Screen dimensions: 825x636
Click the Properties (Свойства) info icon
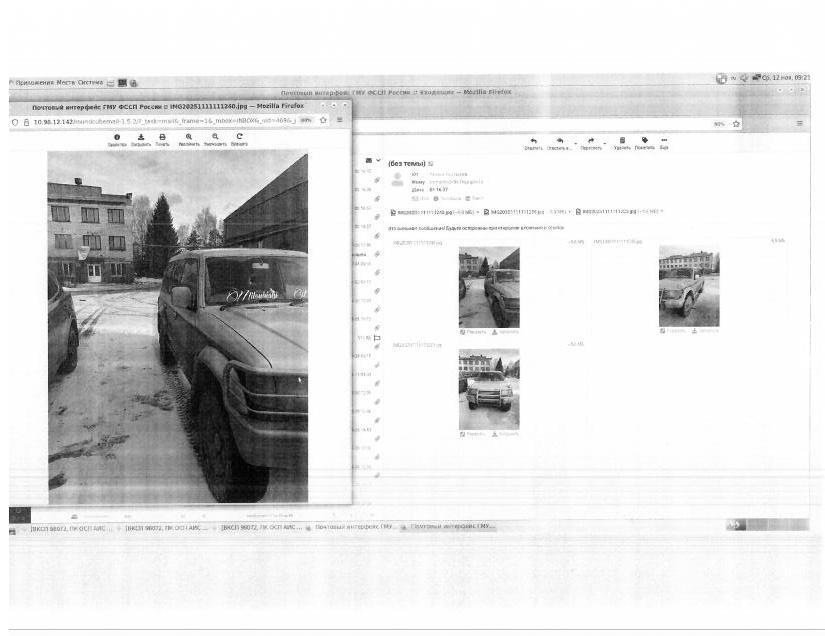pyautogui.click(x=117, y=138)
